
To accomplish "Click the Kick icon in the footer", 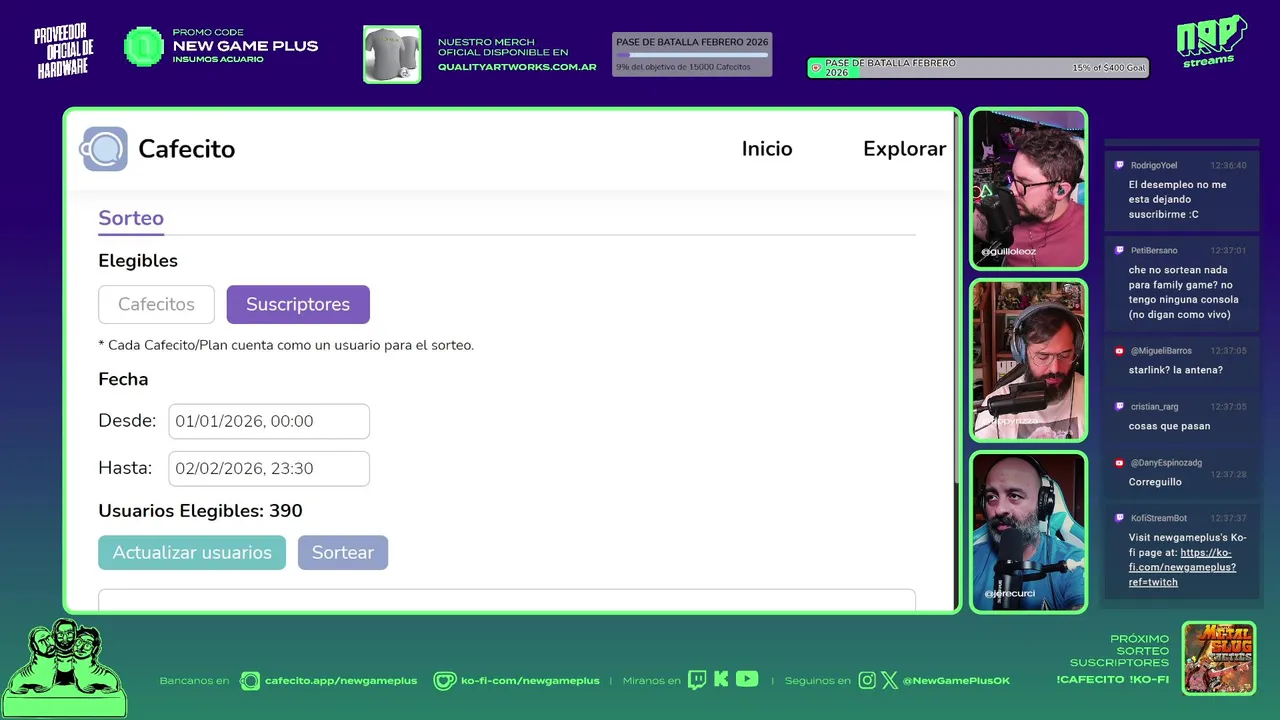I will point(722,679).
